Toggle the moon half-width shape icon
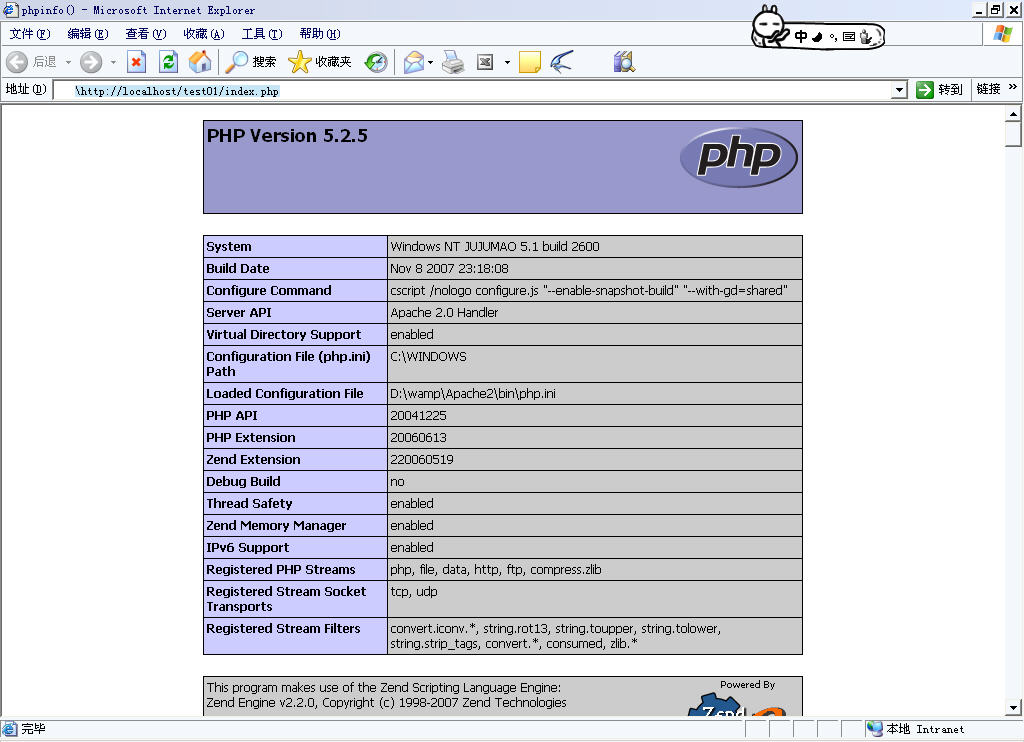 (x=818, y=37)
